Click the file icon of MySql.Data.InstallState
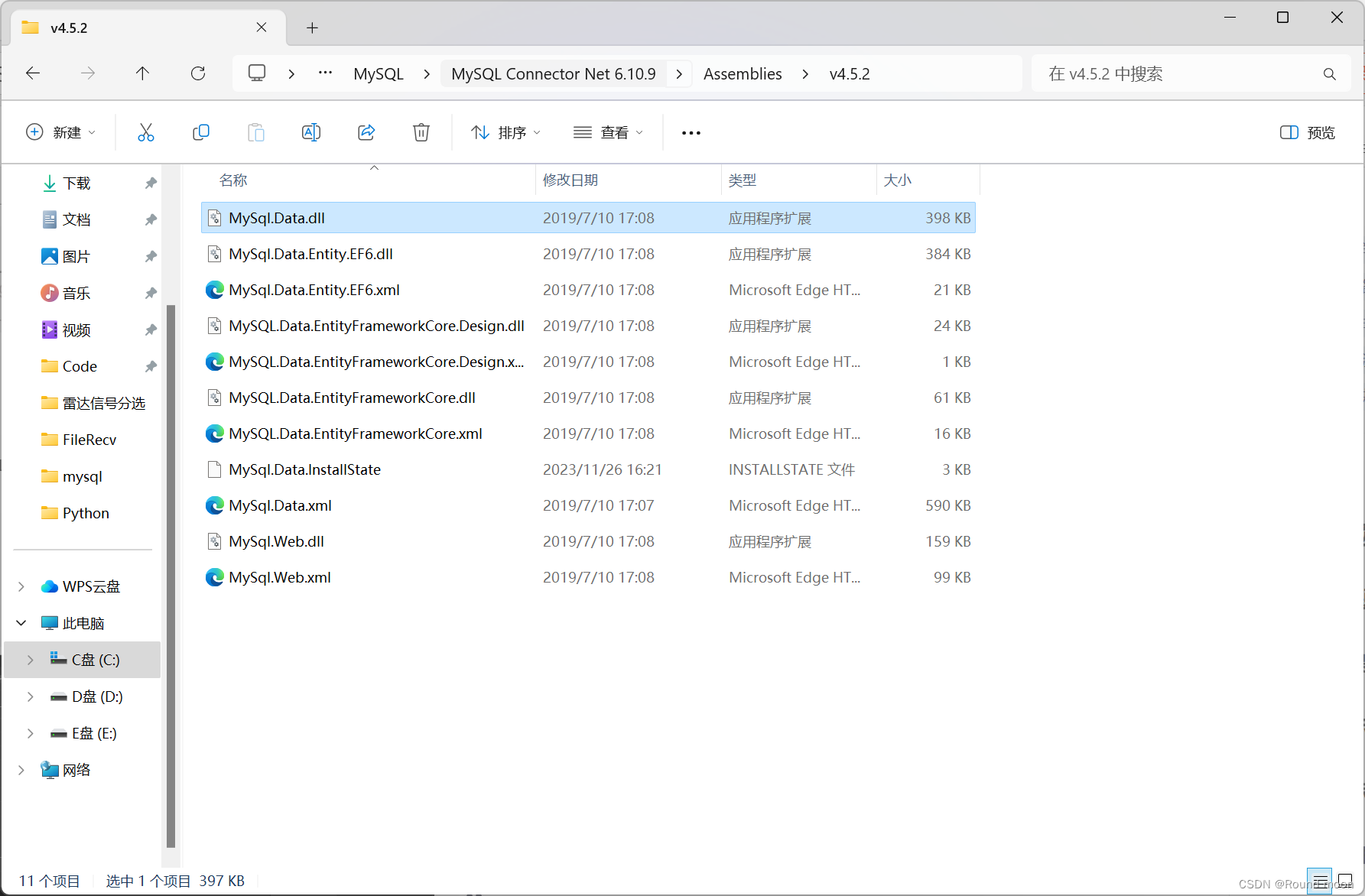Viewport: 1365px width, 896px height. (x=215, y=469)
